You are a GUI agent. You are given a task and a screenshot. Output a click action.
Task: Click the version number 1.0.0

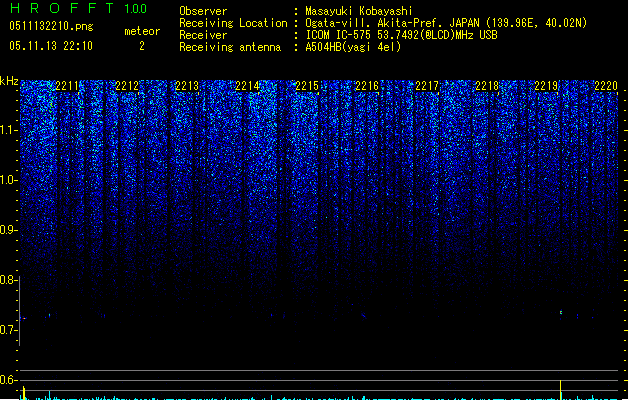[136, 9]
